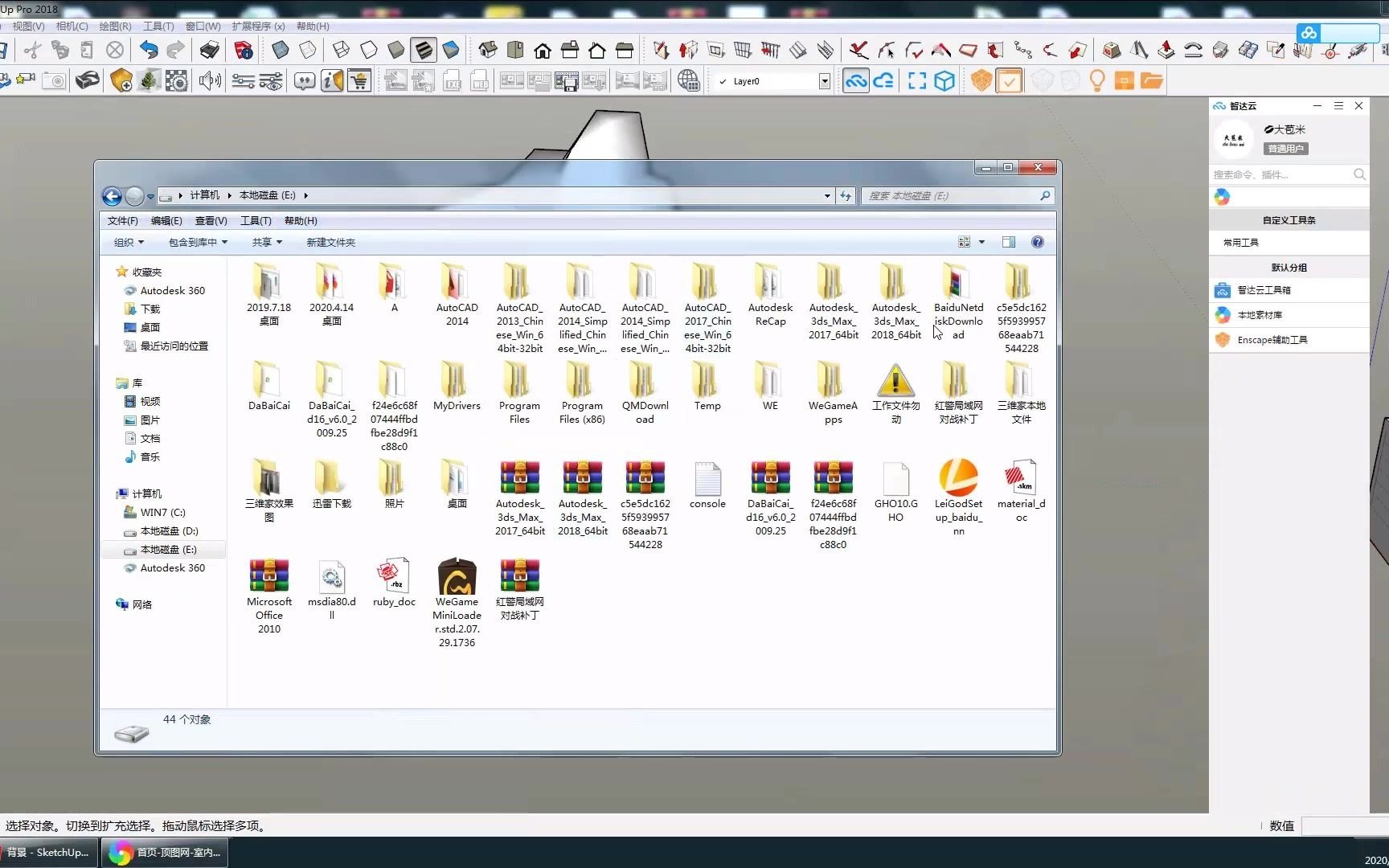Click the orange lightbulb icon

(x=1097, y=80)
